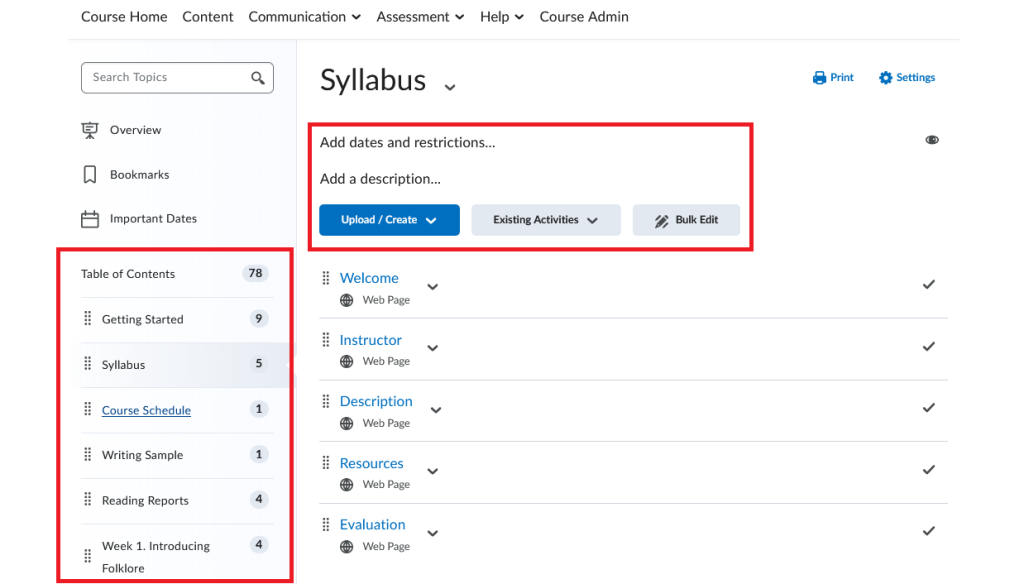Grab the Course Schedule drag handle
The image size is (1024, 584).
(88, 410)
